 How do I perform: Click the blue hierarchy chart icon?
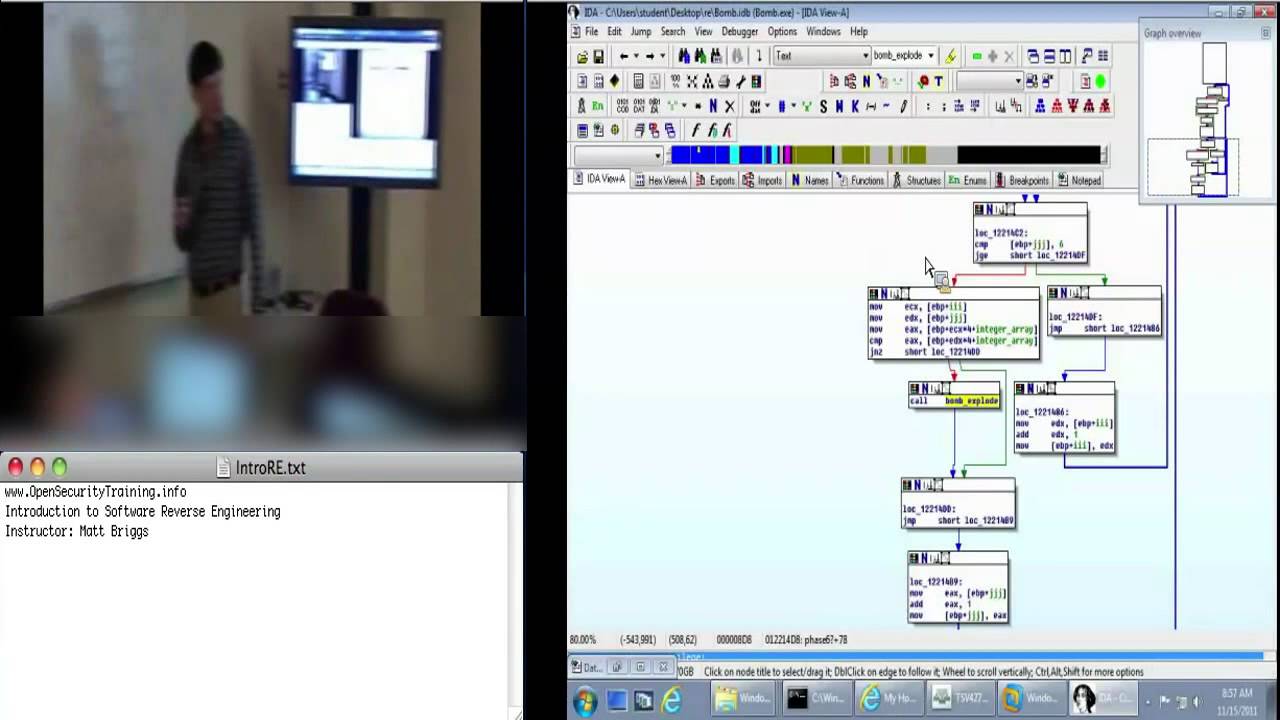[x=1040, y=106]
